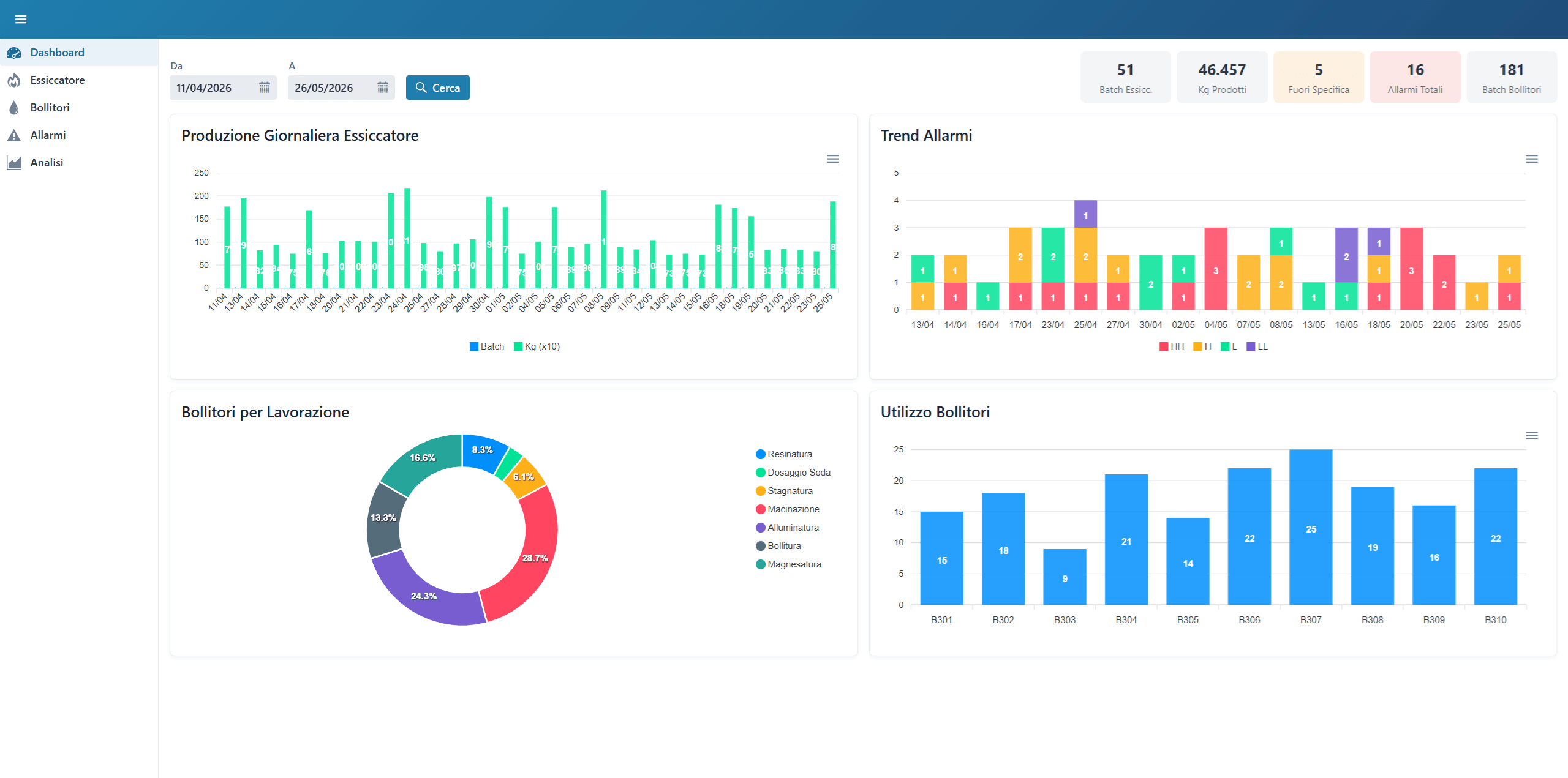This screenshot has height=778, width=1568.
Task: Toggle LL series in alarm legend
Action: (x=1257, y=346)
